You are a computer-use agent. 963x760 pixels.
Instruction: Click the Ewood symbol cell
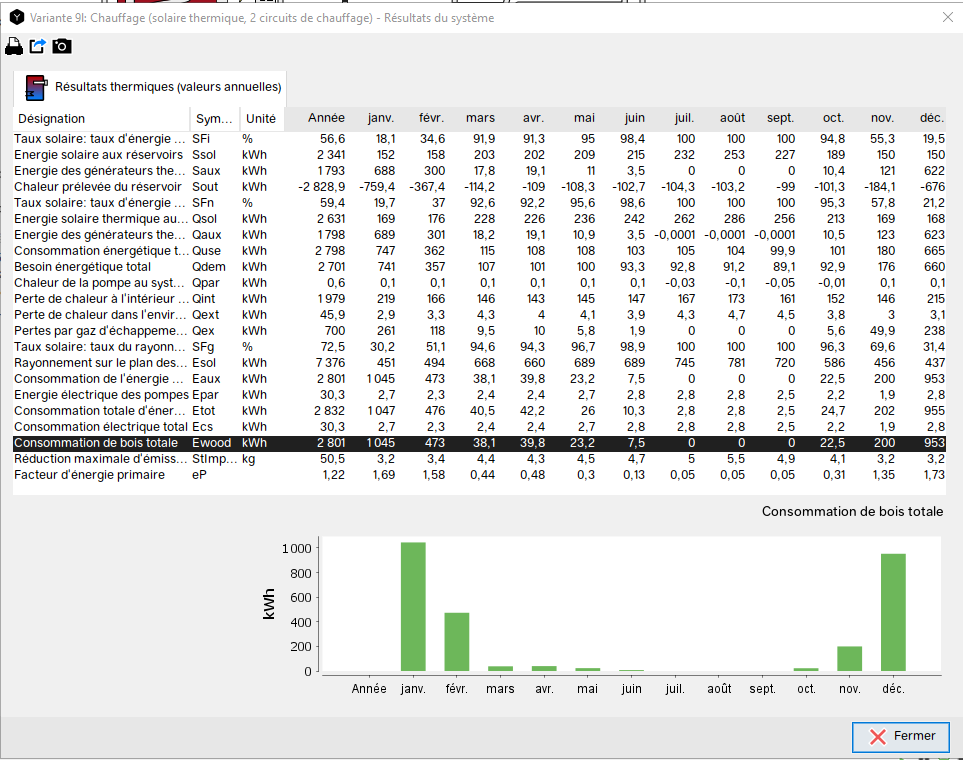coord(212,442)
